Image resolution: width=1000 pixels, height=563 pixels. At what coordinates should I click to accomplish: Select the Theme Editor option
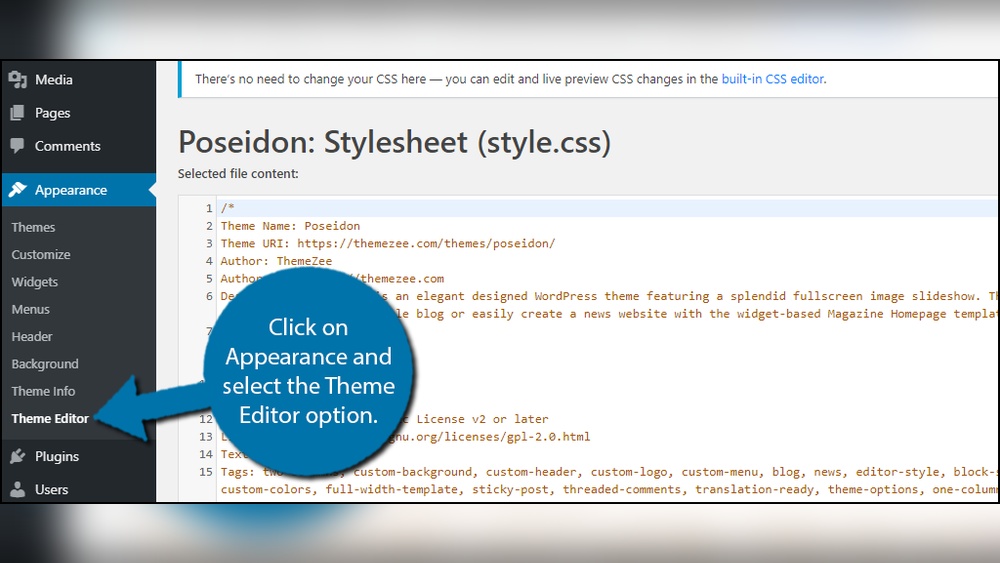(x=50, y=419)
